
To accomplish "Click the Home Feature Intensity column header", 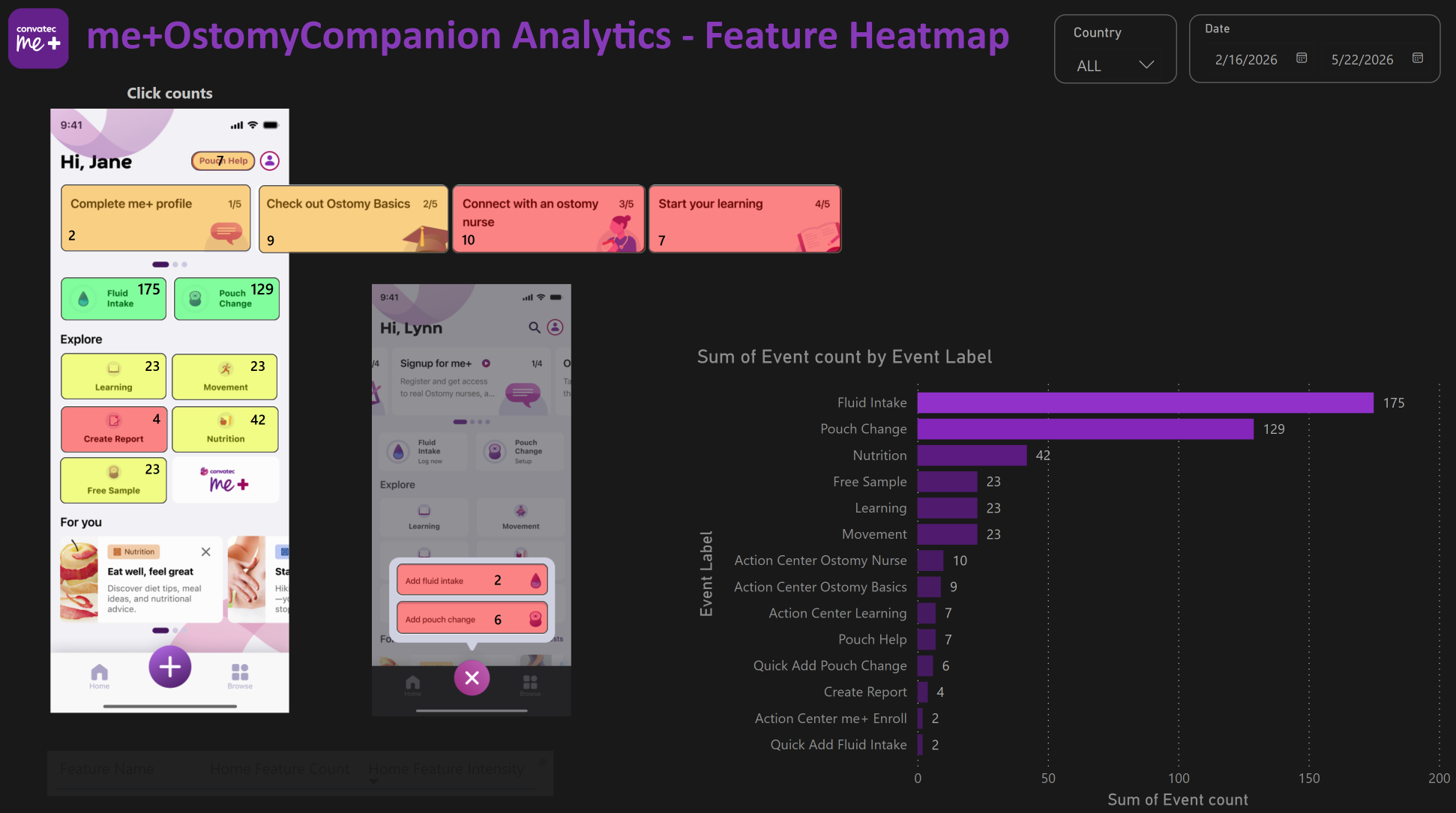I will click(x=446, y=769).
